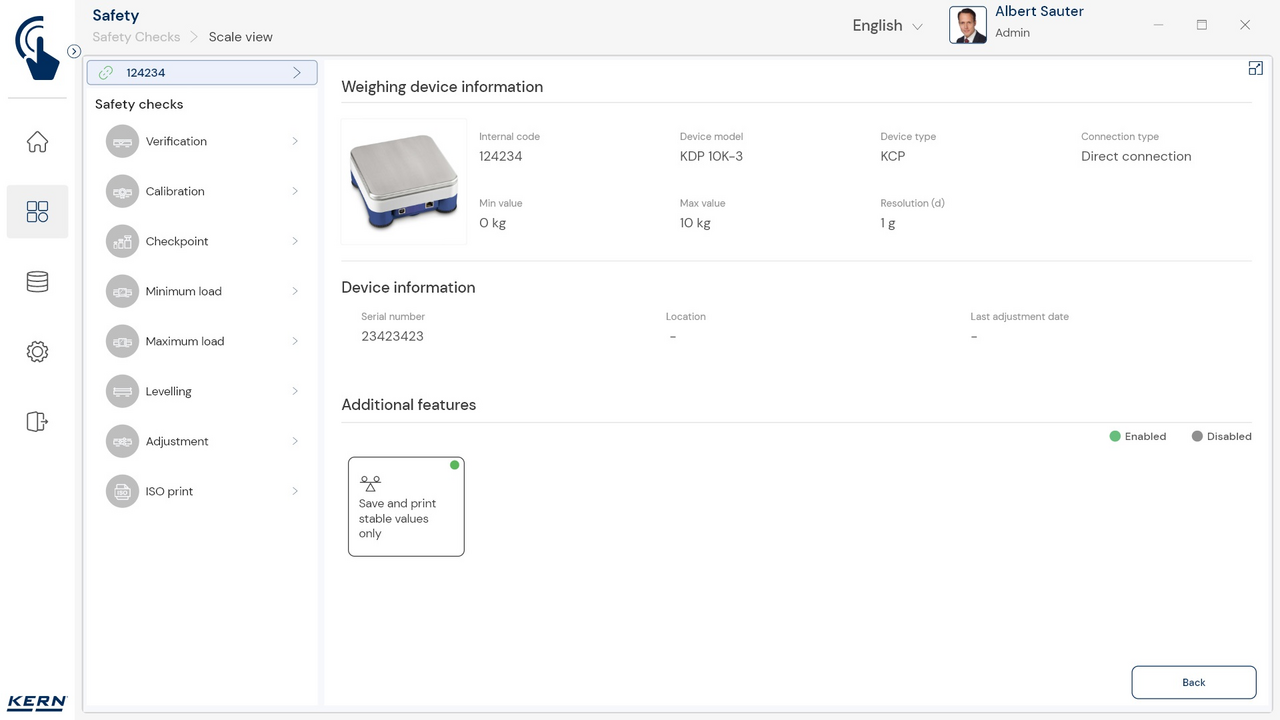Select Maximum load safety check

[x=185, y=341]
